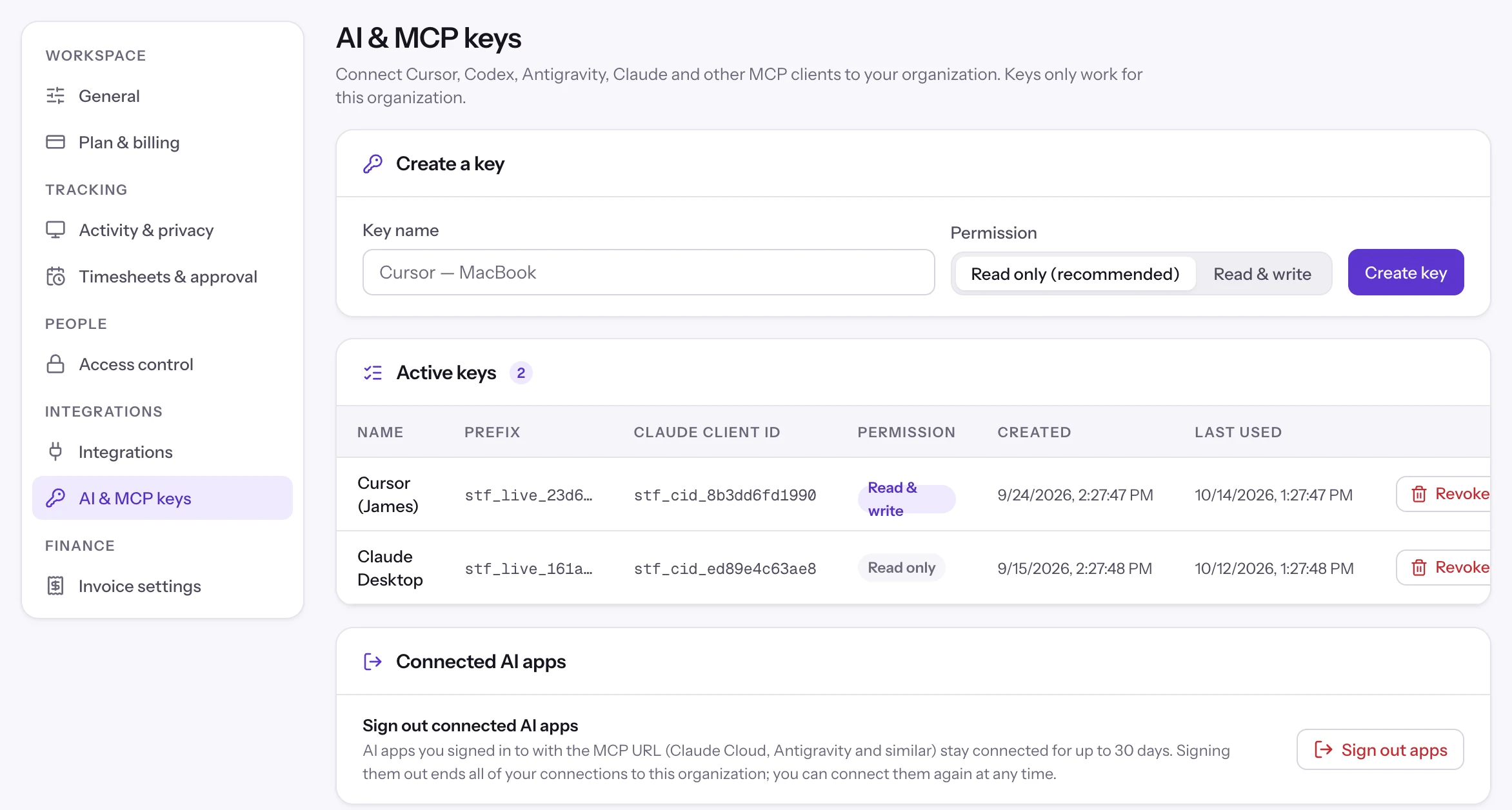1512x810 pixels.
Task: Open Plan & billing page
Action: [163, 143]
